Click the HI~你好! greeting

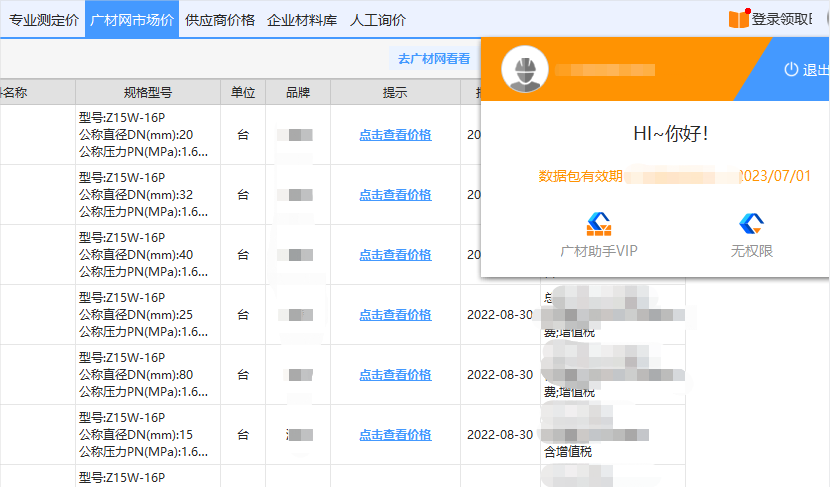point(670,133)
